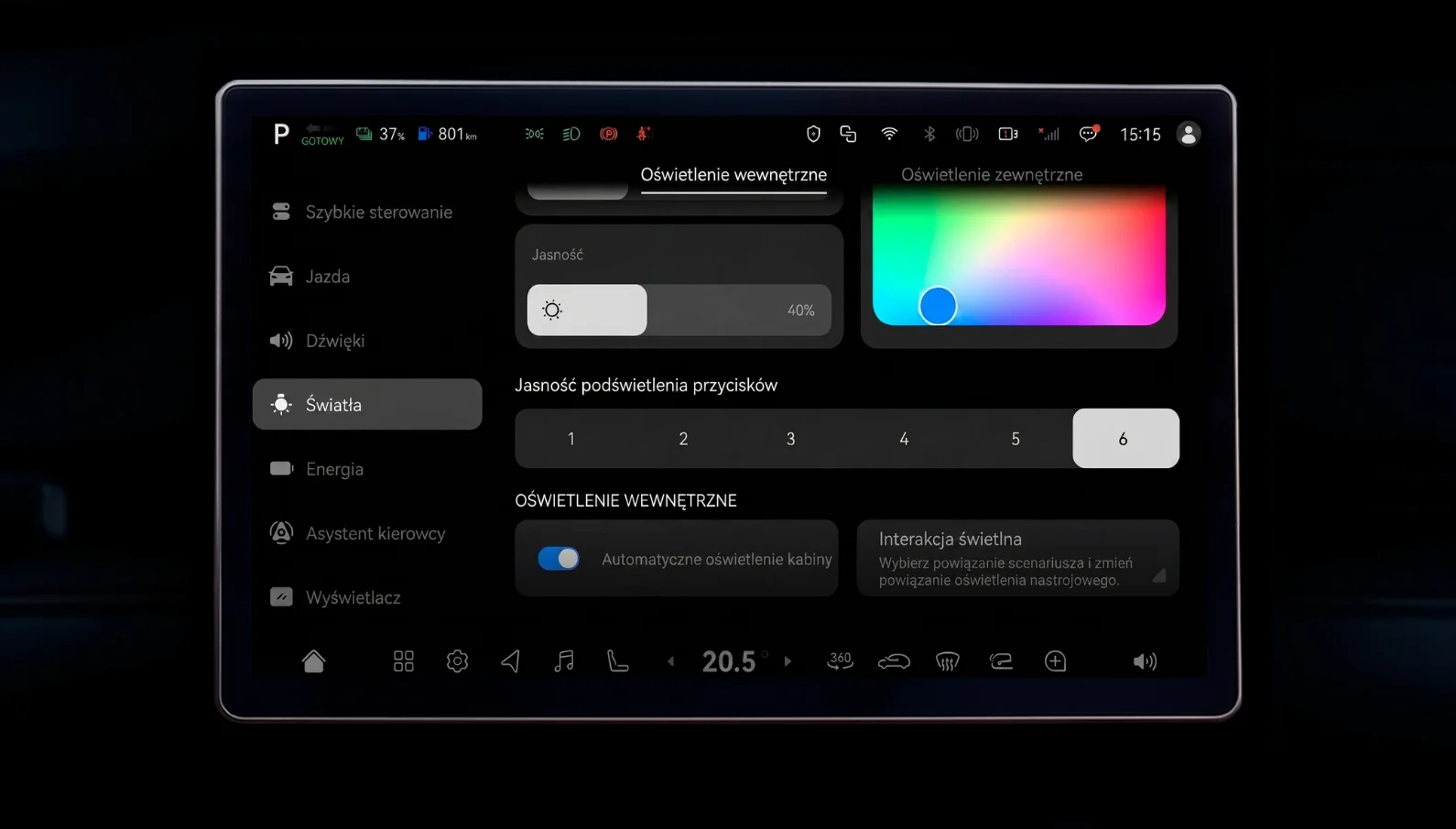Screen dimensions: 1456x829
Task: Open the Energia settings section
Action: pyautogui.click(x=367, y=468)
